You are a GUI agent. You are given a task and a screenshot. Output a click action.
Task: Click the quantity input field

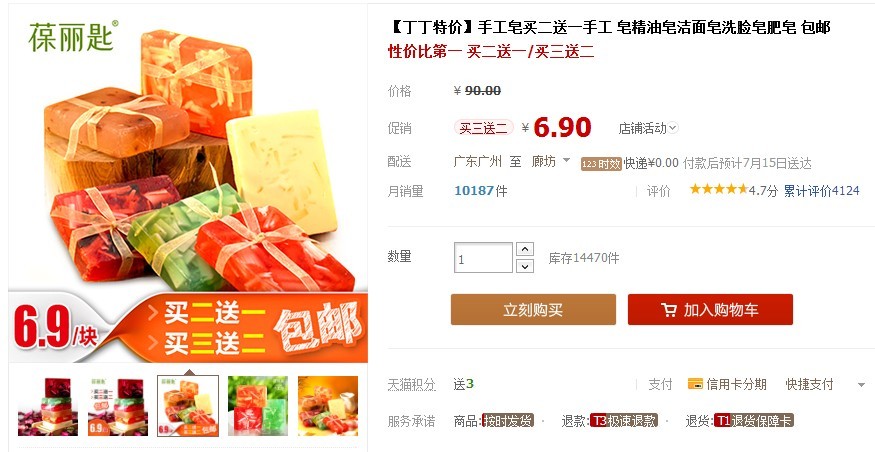(x=483, y=257)
